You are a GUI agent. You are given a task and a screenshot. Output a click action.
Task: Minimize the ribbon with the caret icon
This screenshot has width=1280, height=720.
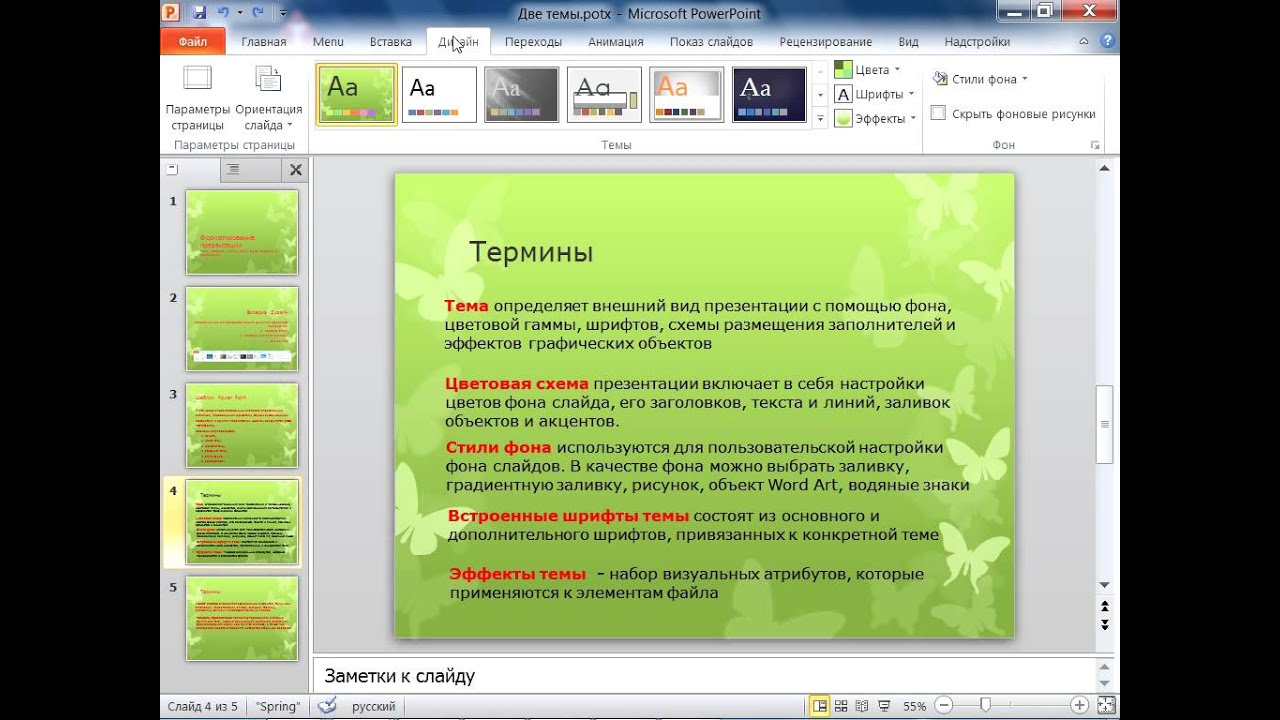[1084, 42]
